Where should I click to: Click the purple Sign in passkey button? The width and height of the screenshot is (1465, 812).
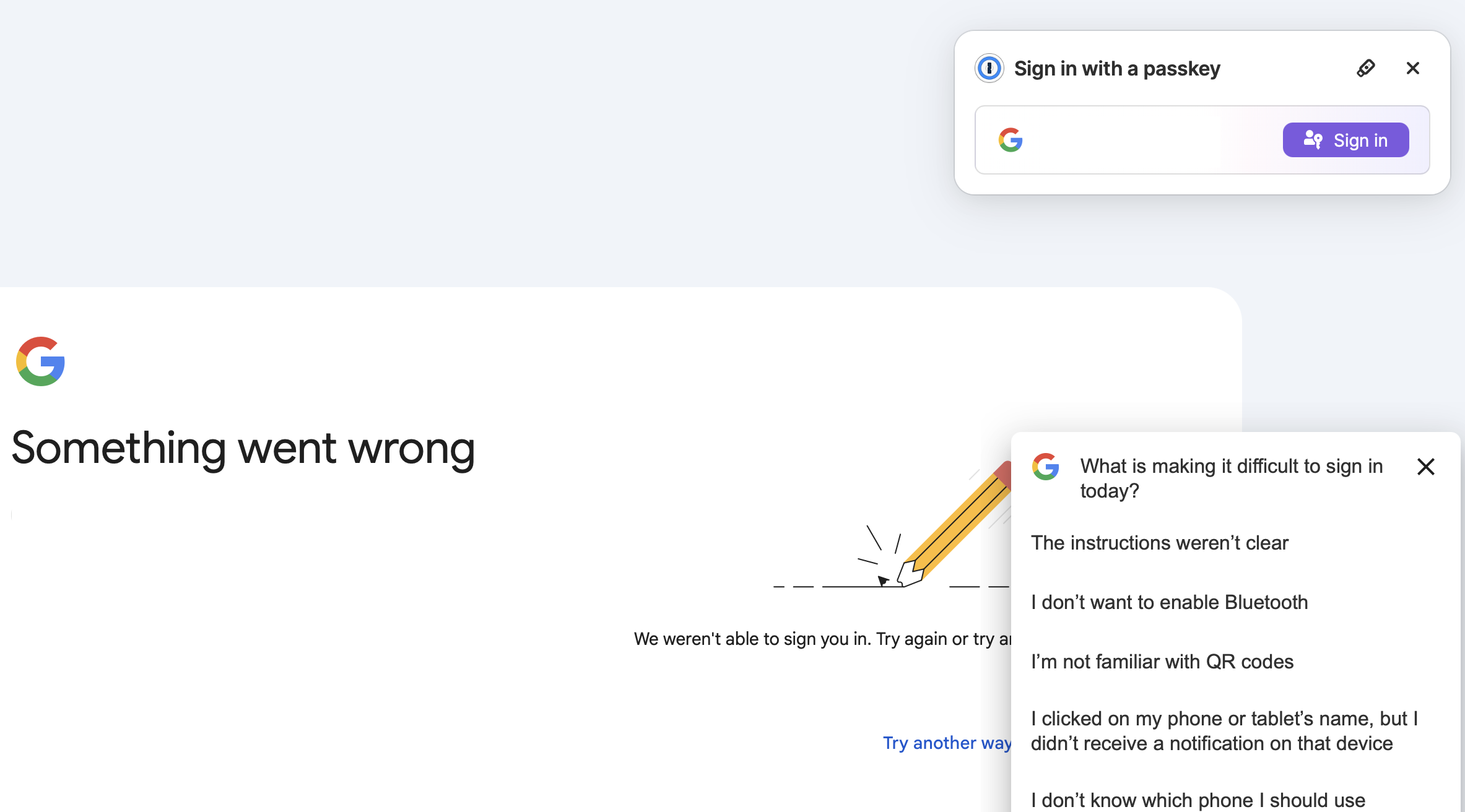pos(1345,140)
